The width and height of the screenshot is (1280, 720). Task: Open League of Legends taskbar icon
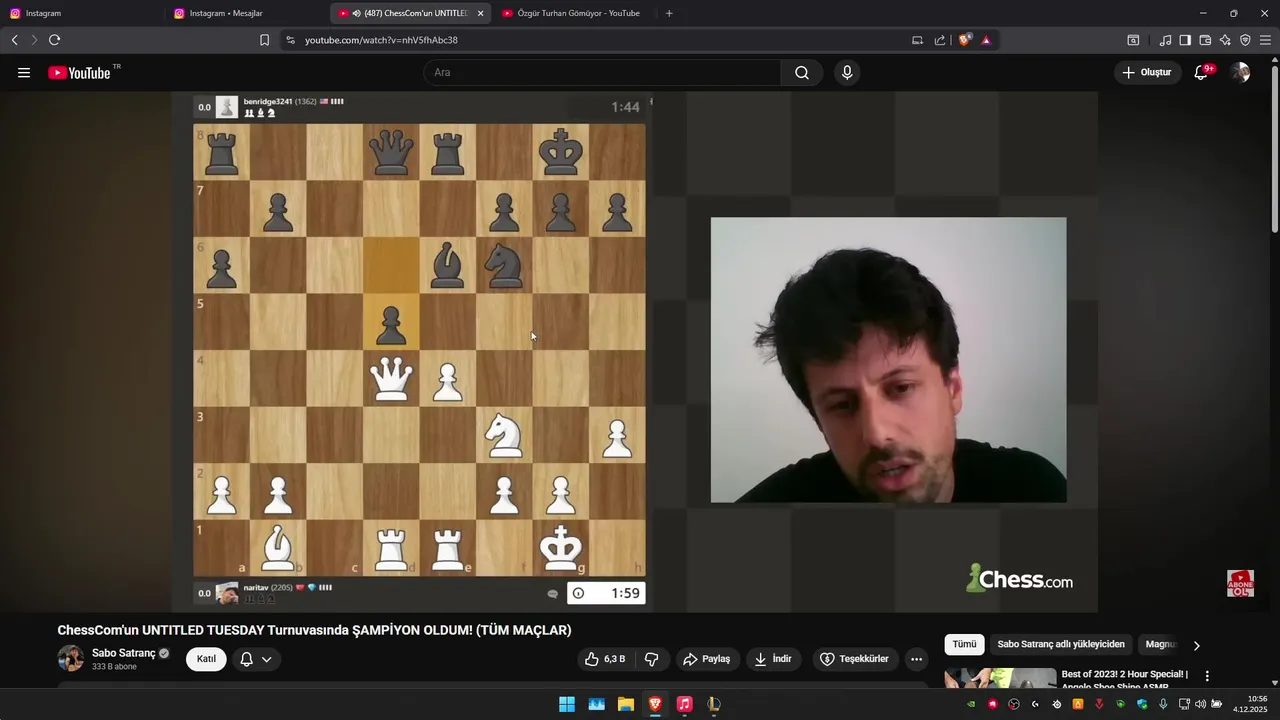714,704
